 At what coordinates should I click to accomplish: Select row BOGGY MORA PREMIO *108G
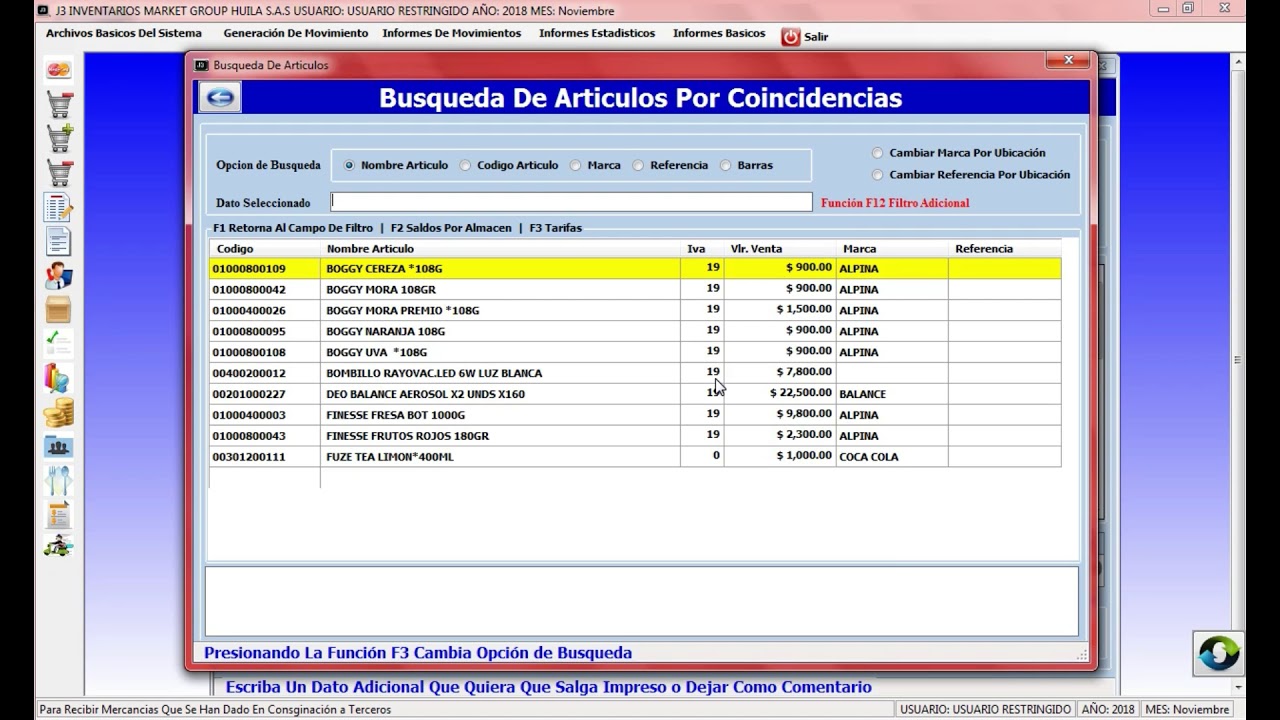[635, 310]
